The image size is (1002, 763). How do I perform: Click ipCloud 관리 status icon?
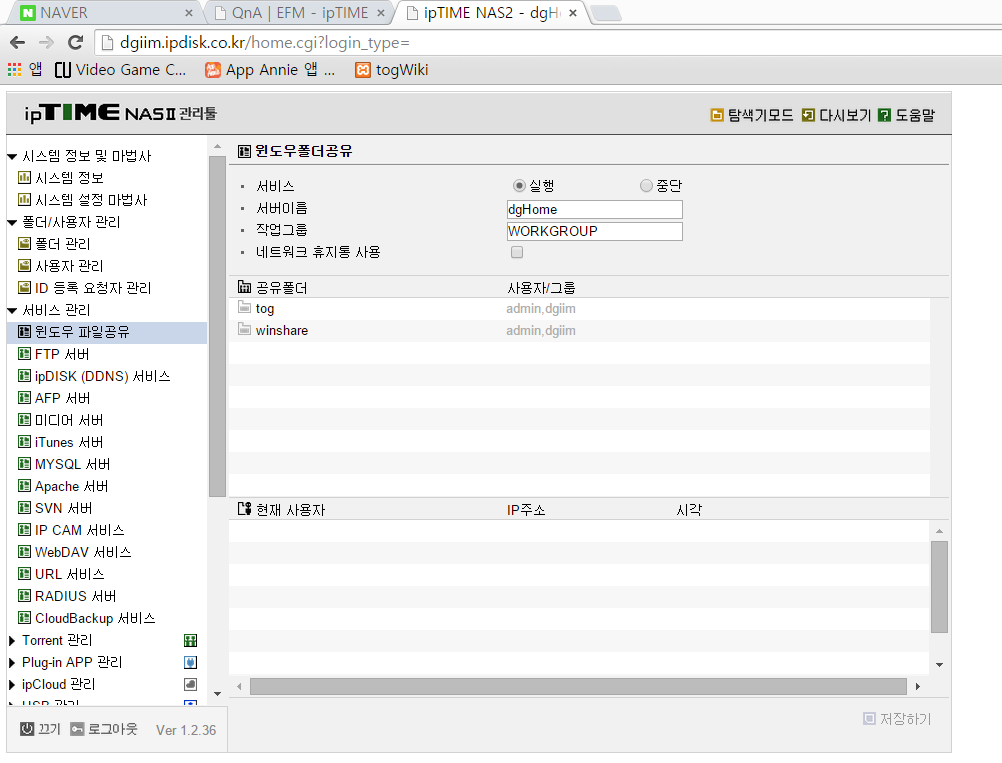pyautogui.click(x=190, y=684)
